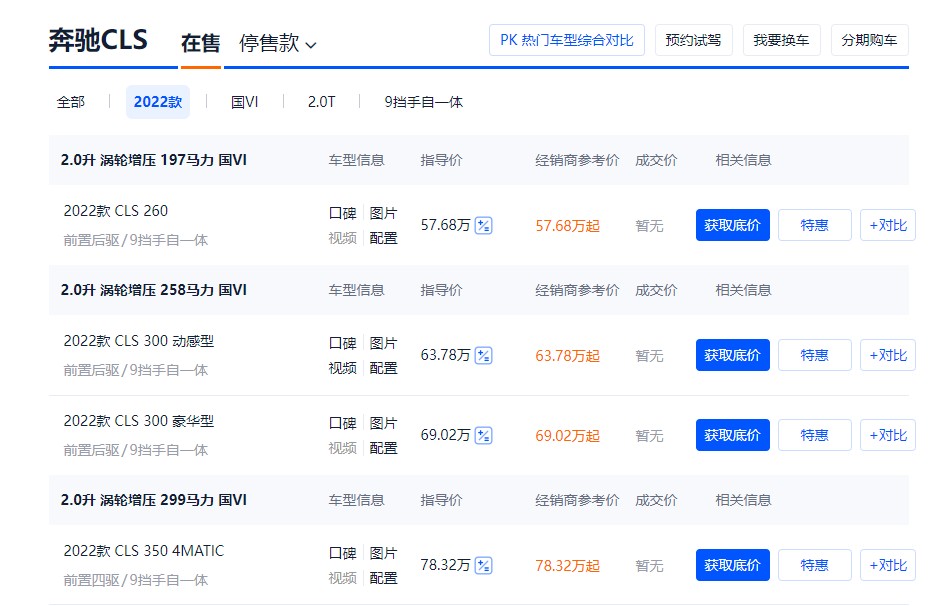Switch to the 在售 tab

pyautogui.click(x=200, y=43)
